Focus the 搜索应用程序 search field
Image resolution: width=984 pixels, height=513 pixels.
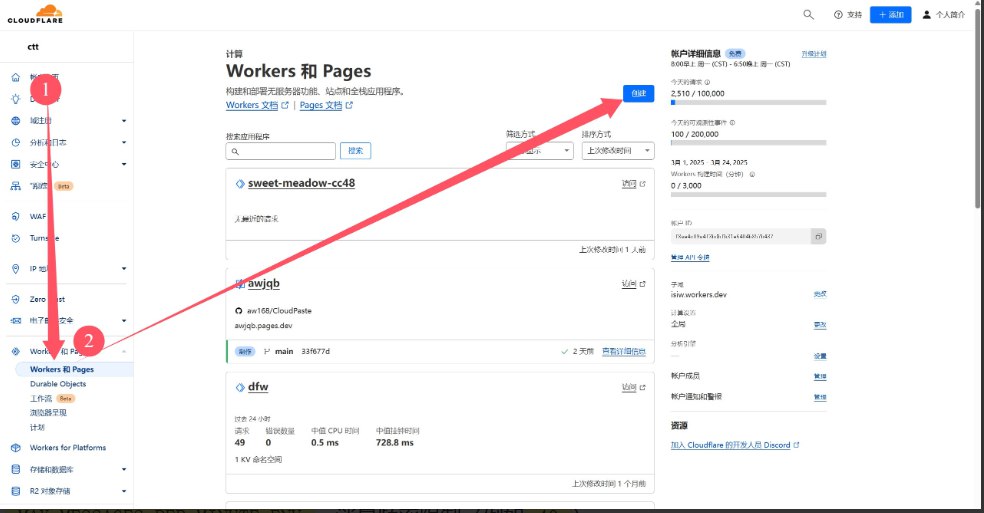(281, 151)
